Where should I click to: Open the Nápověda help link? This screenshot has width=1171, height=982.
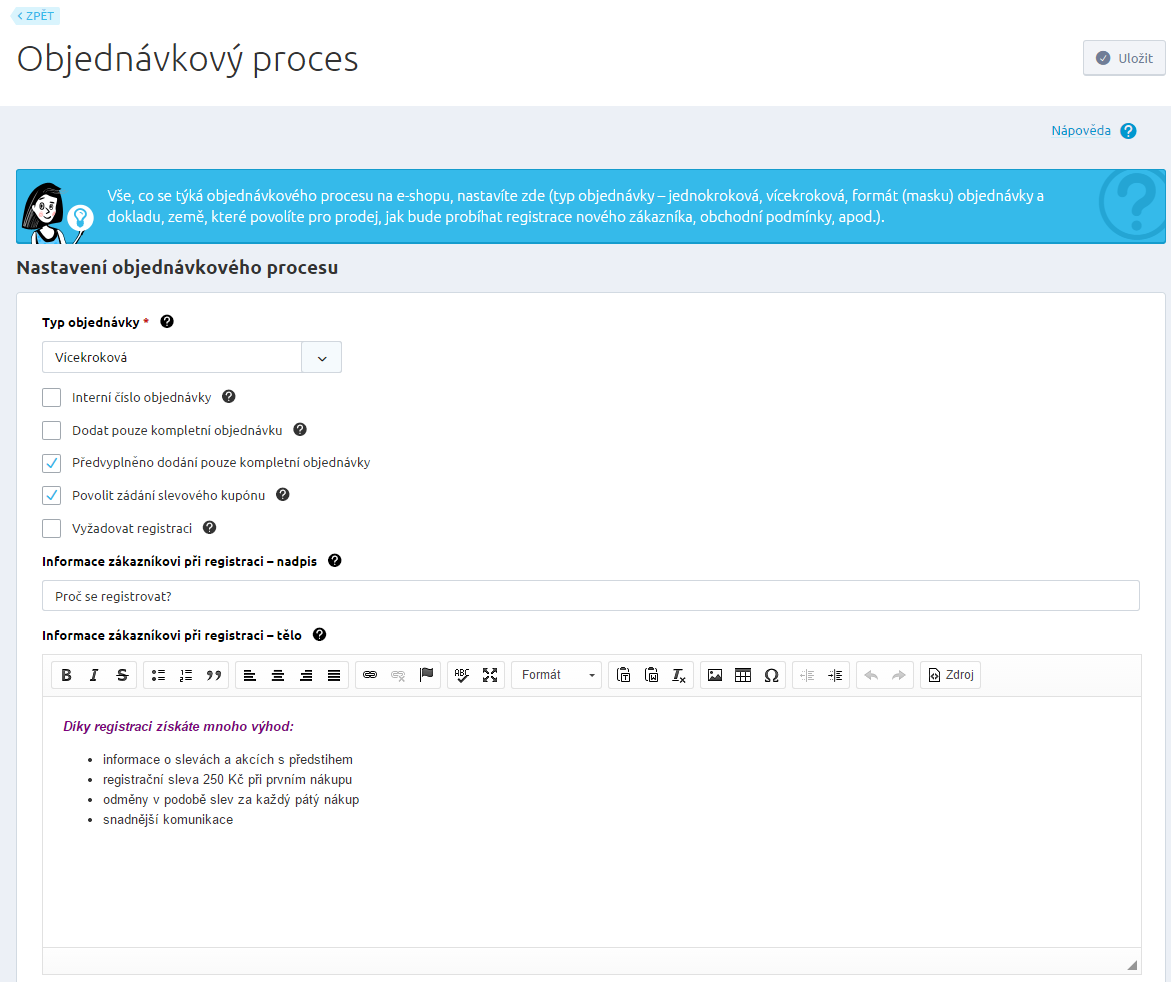pos(1081,131)
